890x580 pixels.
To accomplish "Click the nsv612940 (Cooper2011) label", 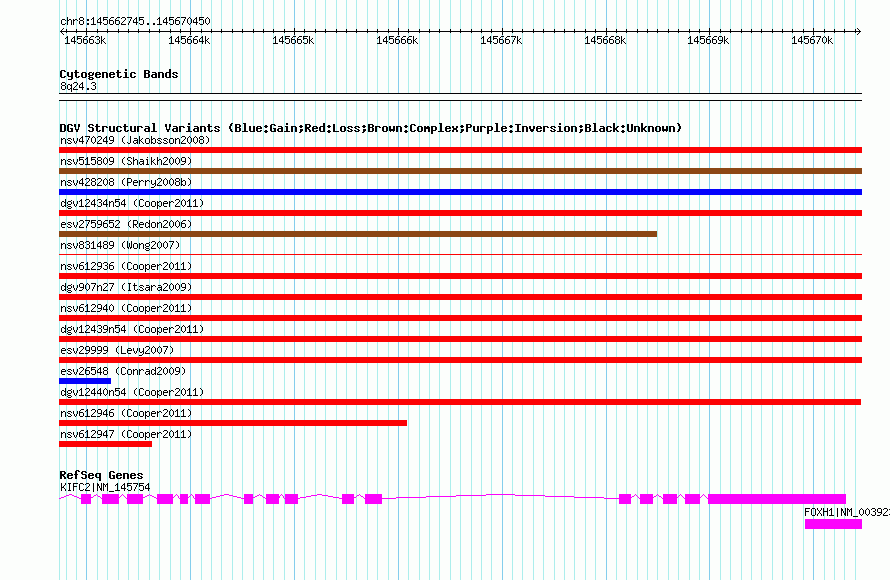I will [x=126, y=308].
